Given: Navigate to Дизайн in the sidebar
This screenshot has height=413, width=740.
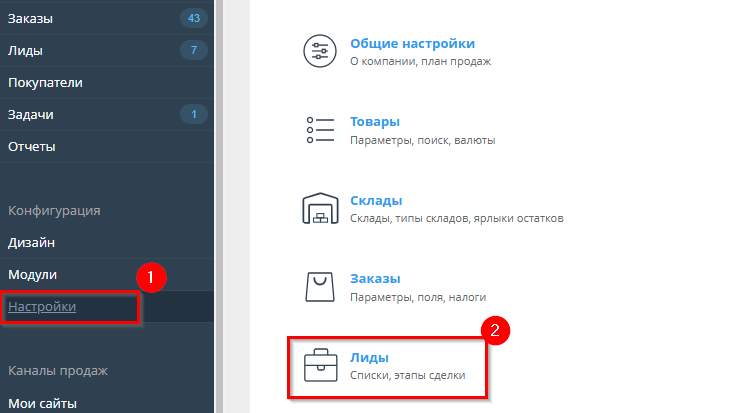Looking at the screenshot, I should tap(31, 242).
